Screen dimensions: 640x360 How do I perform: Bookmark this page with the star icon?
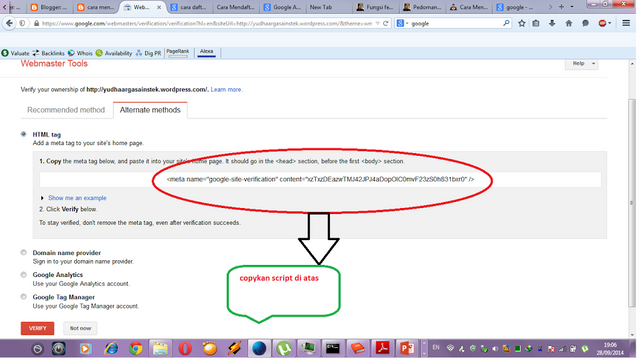522,23
